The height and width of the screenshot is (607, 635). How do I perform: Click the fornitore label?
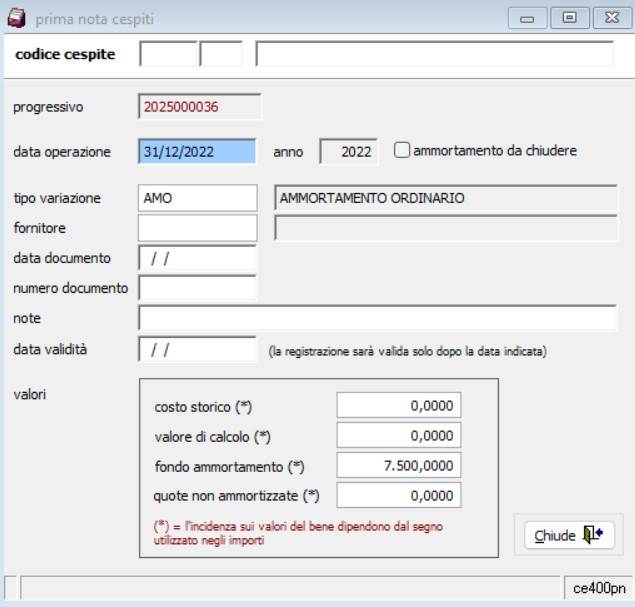click(x=40, y=228)
